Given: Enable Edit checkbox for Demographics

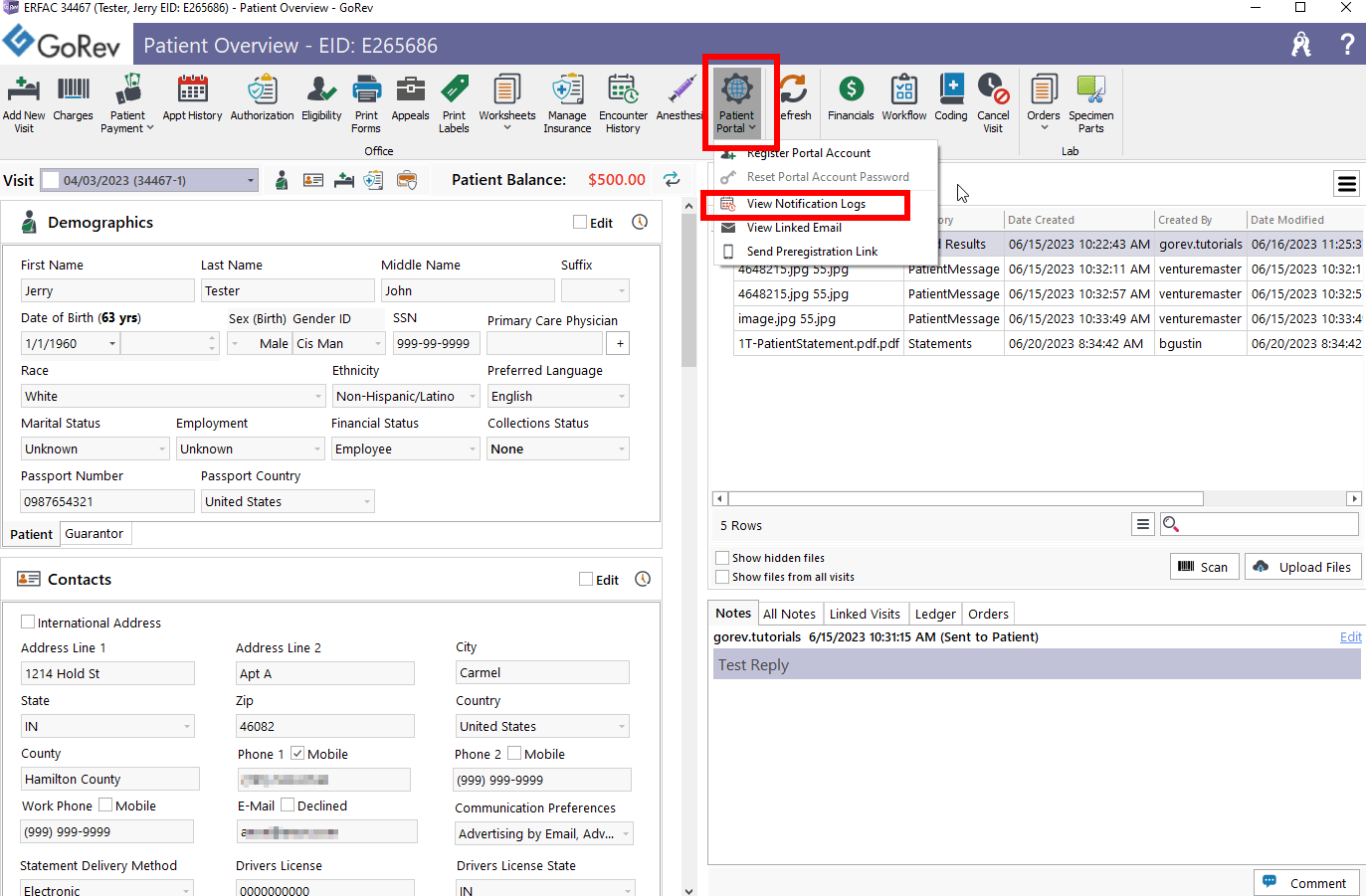Looking at the screenshot, I should tap(580, 222).
